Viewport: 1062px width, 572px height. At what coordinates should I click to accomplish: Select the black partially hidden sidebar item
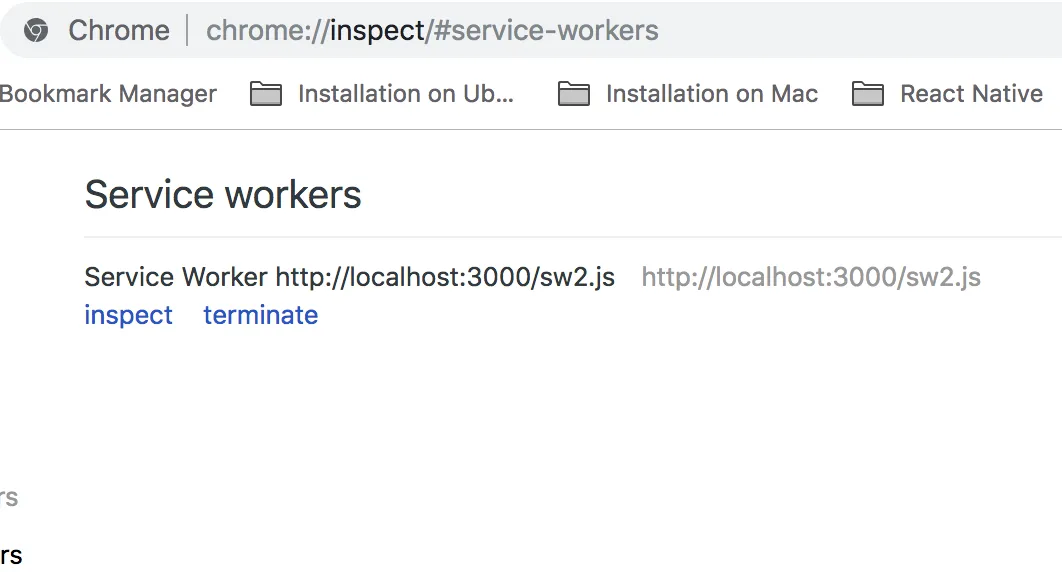tap(10, 555)
